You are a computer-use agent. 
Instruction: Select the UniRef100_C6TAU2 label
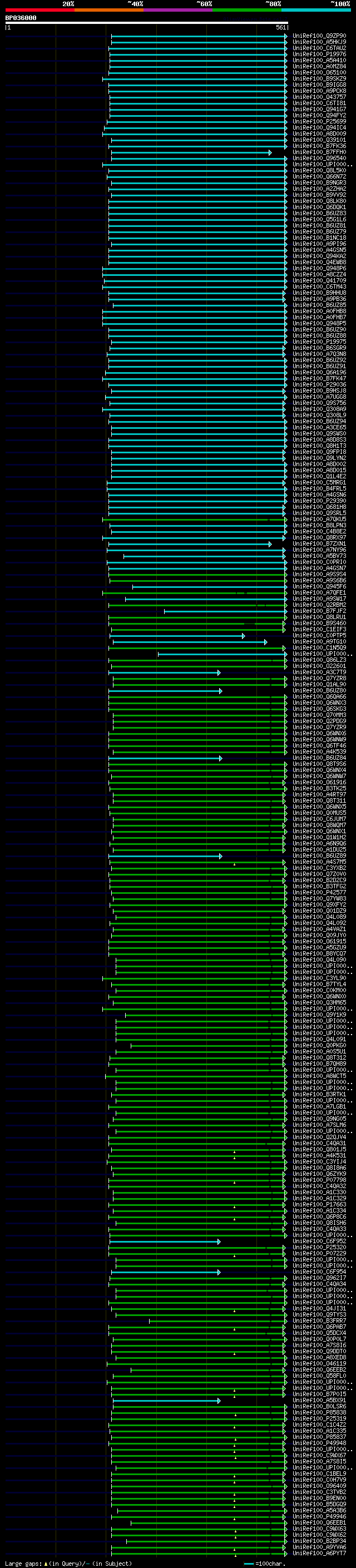[319, 48]
